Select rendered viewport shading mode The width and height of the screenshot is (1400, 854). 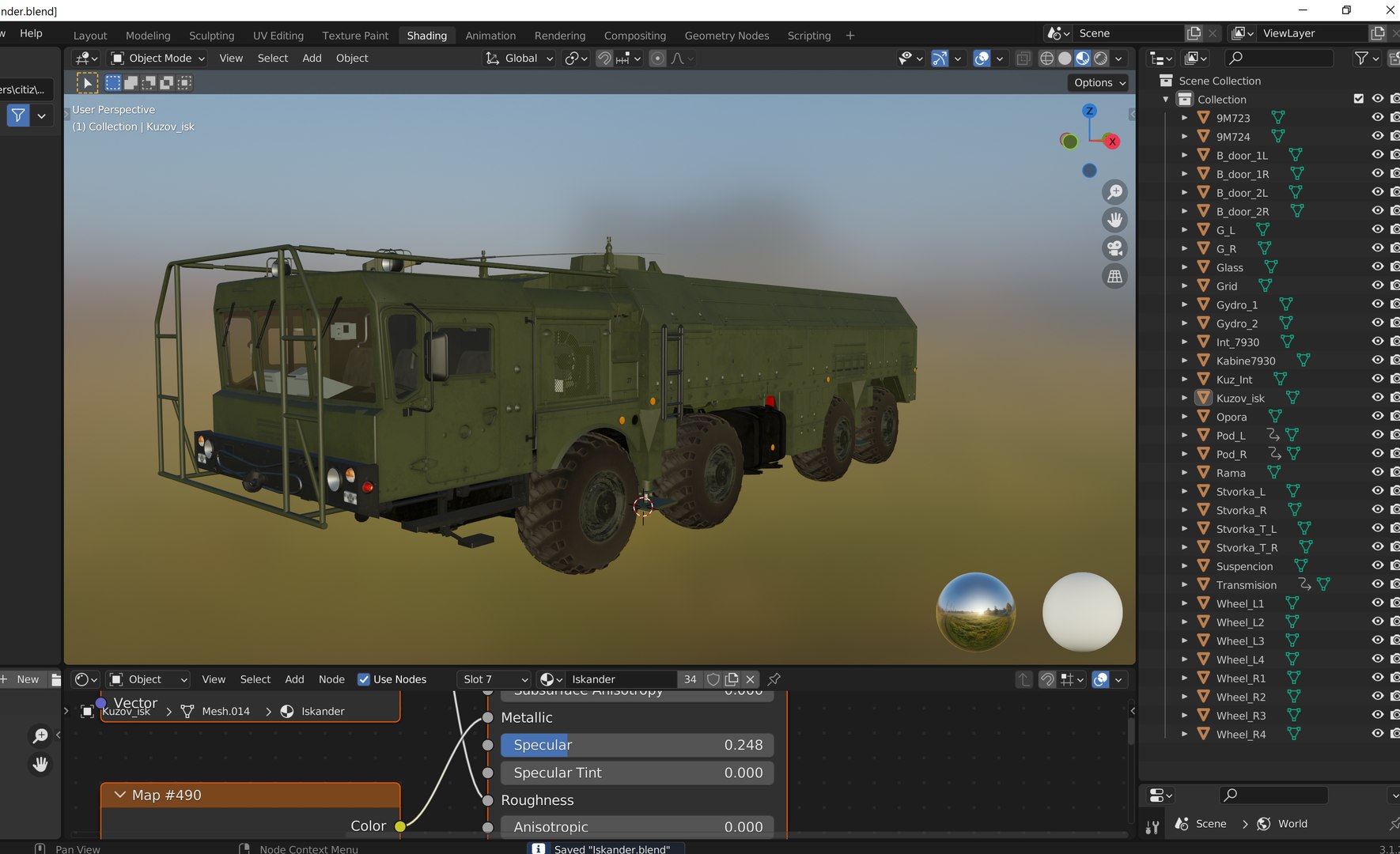(1100, 59)
